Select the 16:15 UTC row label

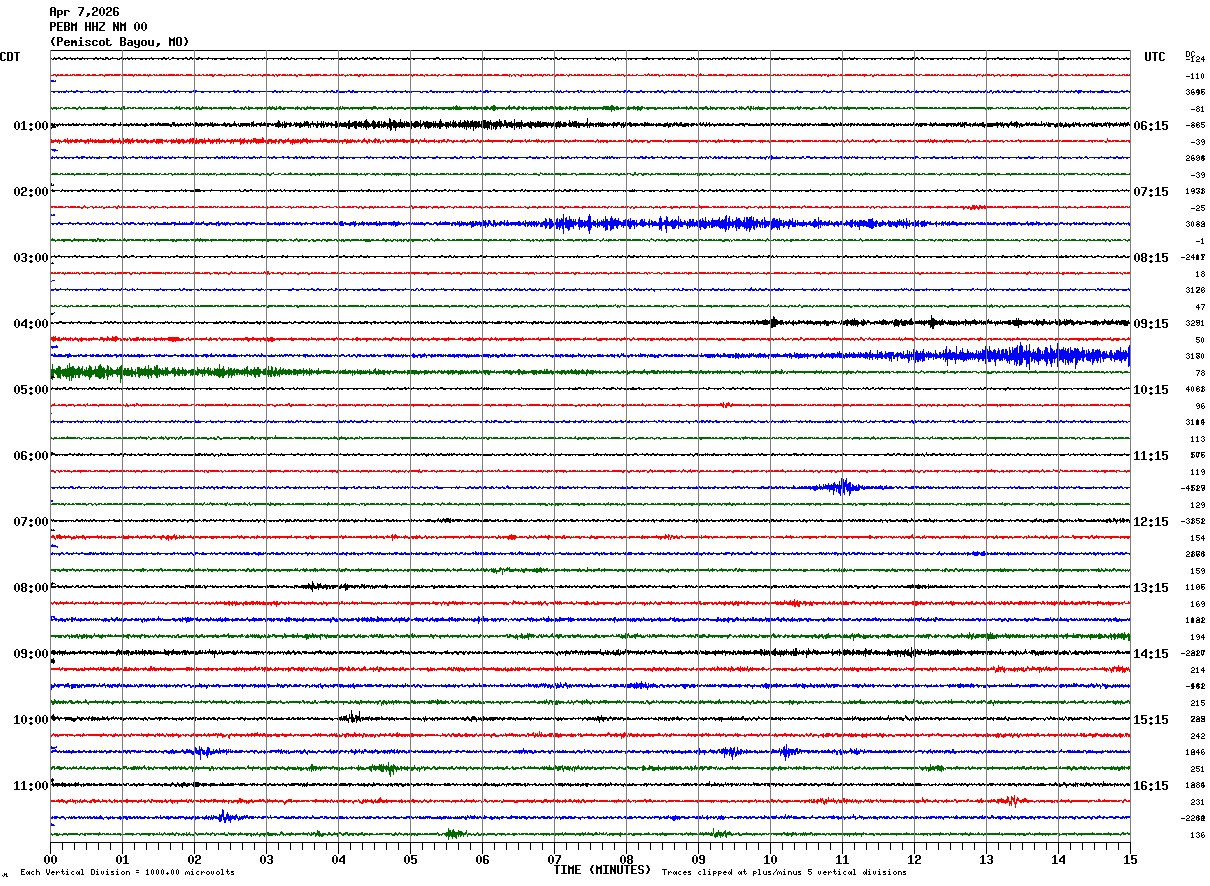click(x=1152, y=786)
